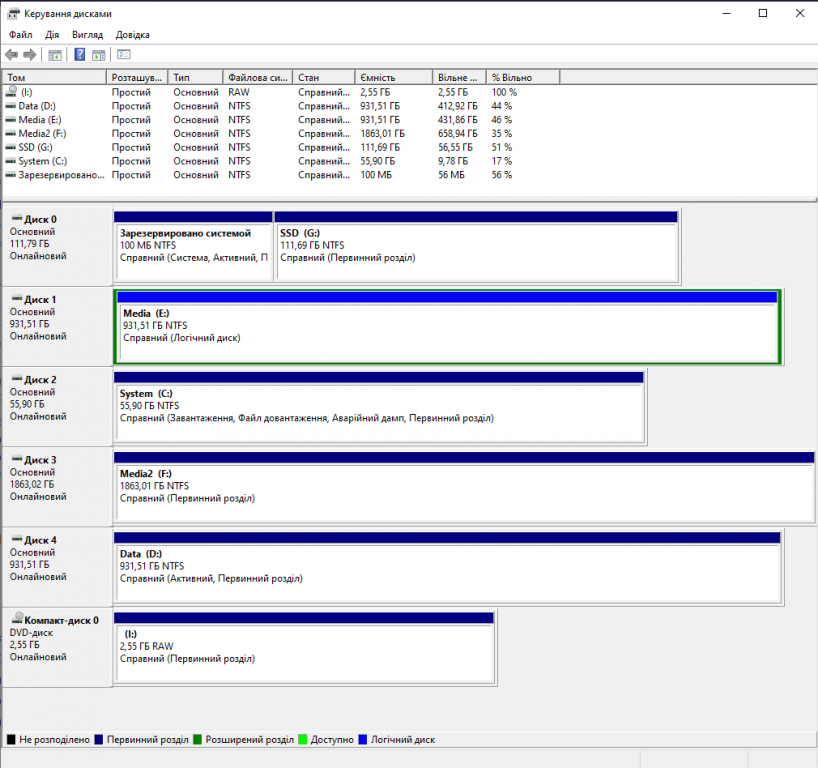Click the Диск 3 drive icon

17,459
